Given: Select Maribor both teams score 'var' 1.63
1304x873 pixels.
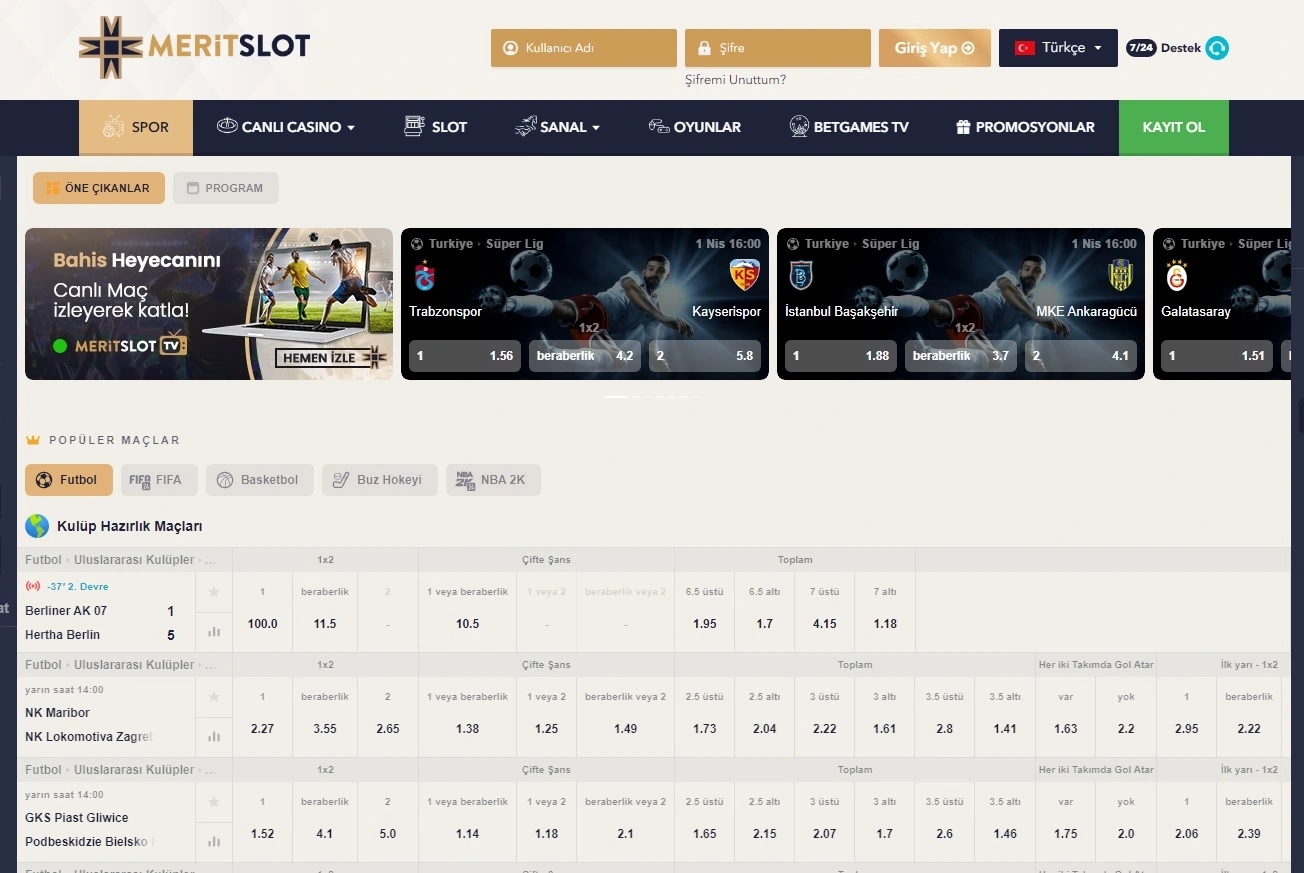Looking at the screenshot, I should pyautogui.click(x=1066, y=717).
